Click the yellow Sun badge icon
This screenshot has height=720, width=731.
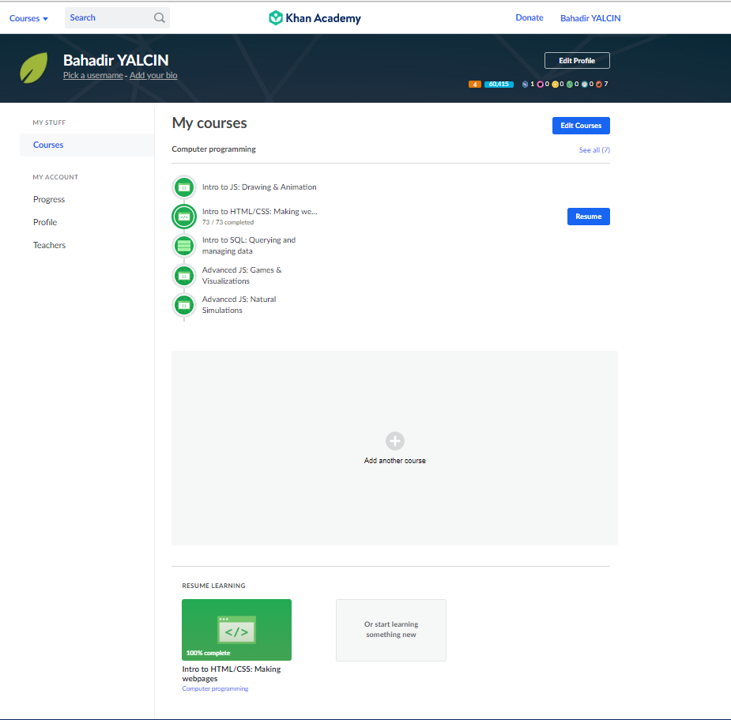click(x=555, y=84)
